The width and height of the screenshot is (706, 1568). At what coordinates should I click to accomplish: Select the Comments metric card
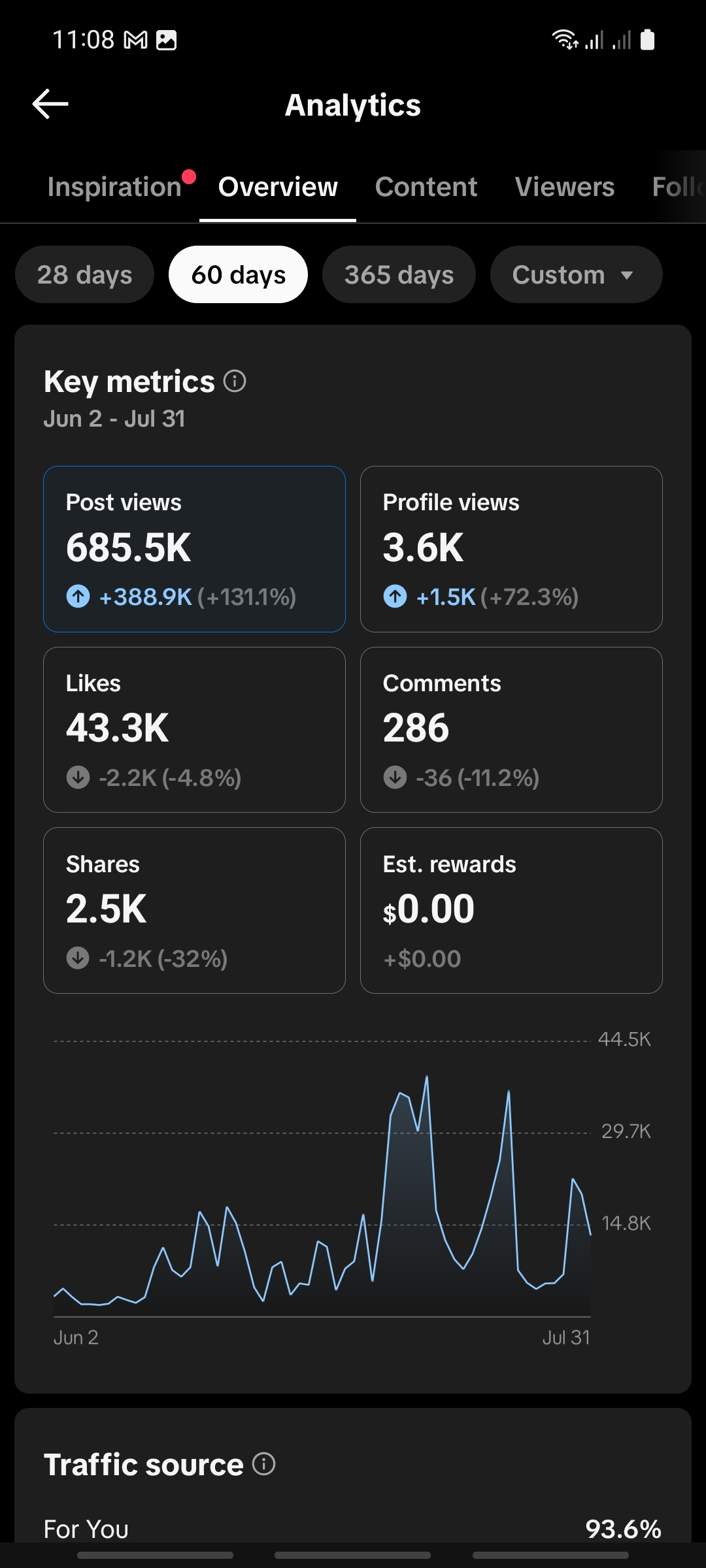tap(511, 730)
